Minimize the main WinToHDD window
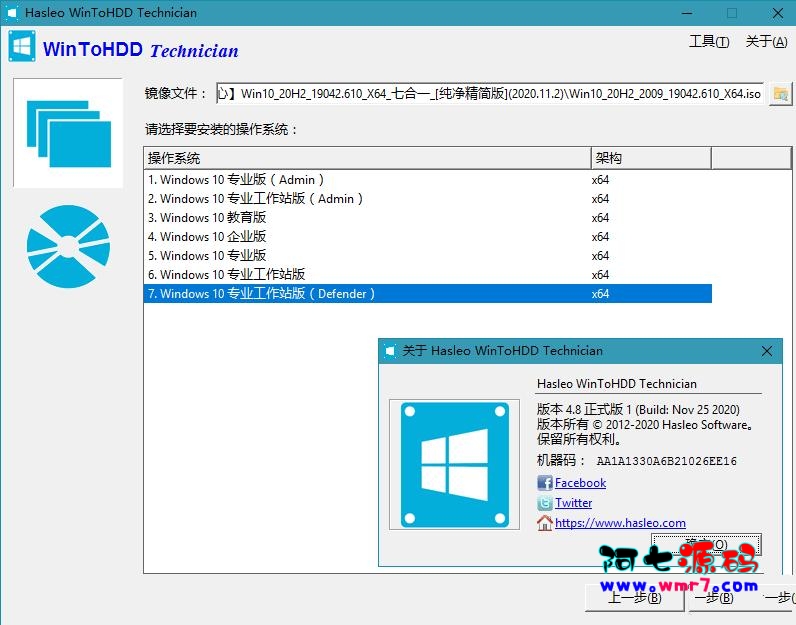 pyautogui.click(x=687, y=13)
